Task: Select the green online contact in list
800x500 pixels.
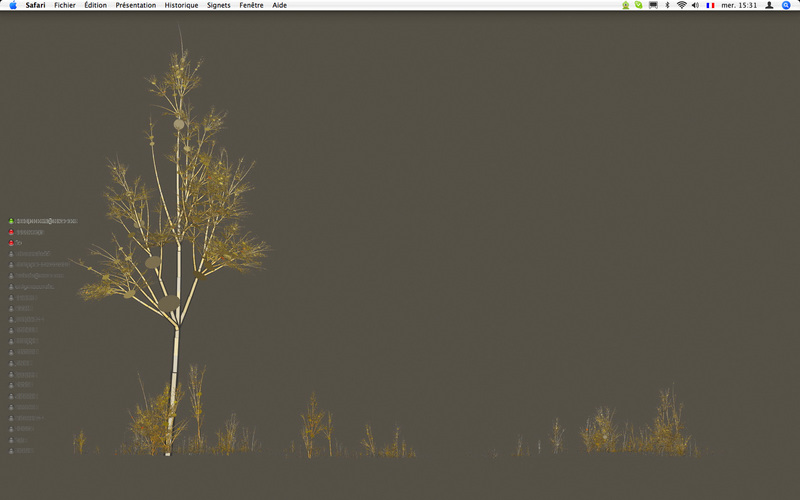Action: click(45, 220)
